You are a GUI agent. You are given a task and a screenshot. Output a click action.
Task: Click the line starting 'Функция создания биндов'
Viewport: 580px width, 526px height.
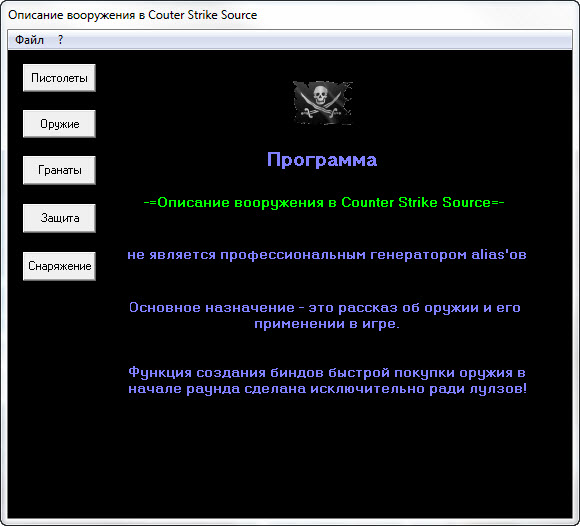click(x=327, y=372)
